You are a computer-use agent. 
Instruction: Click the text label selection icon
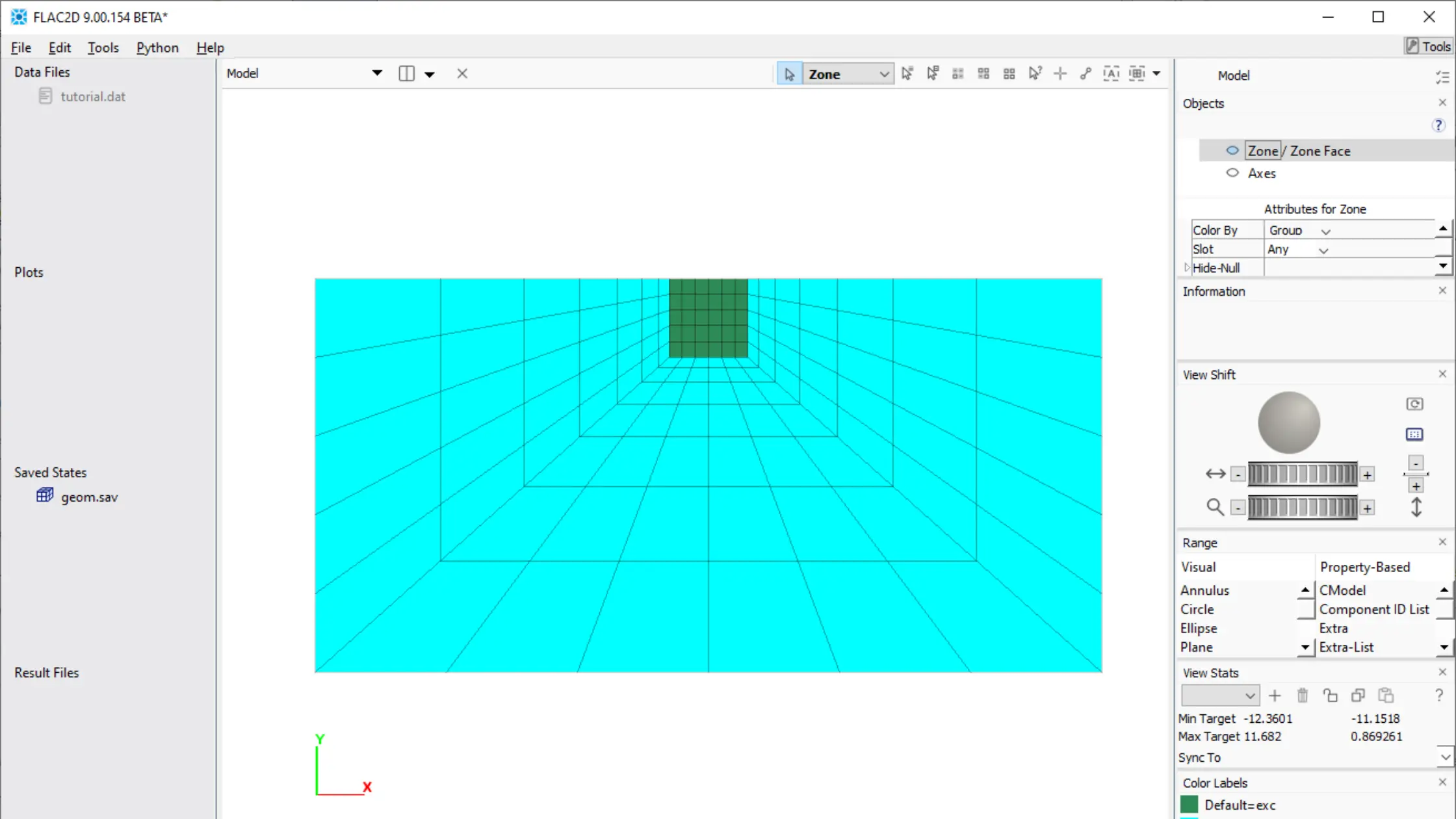coord(1111,73)
